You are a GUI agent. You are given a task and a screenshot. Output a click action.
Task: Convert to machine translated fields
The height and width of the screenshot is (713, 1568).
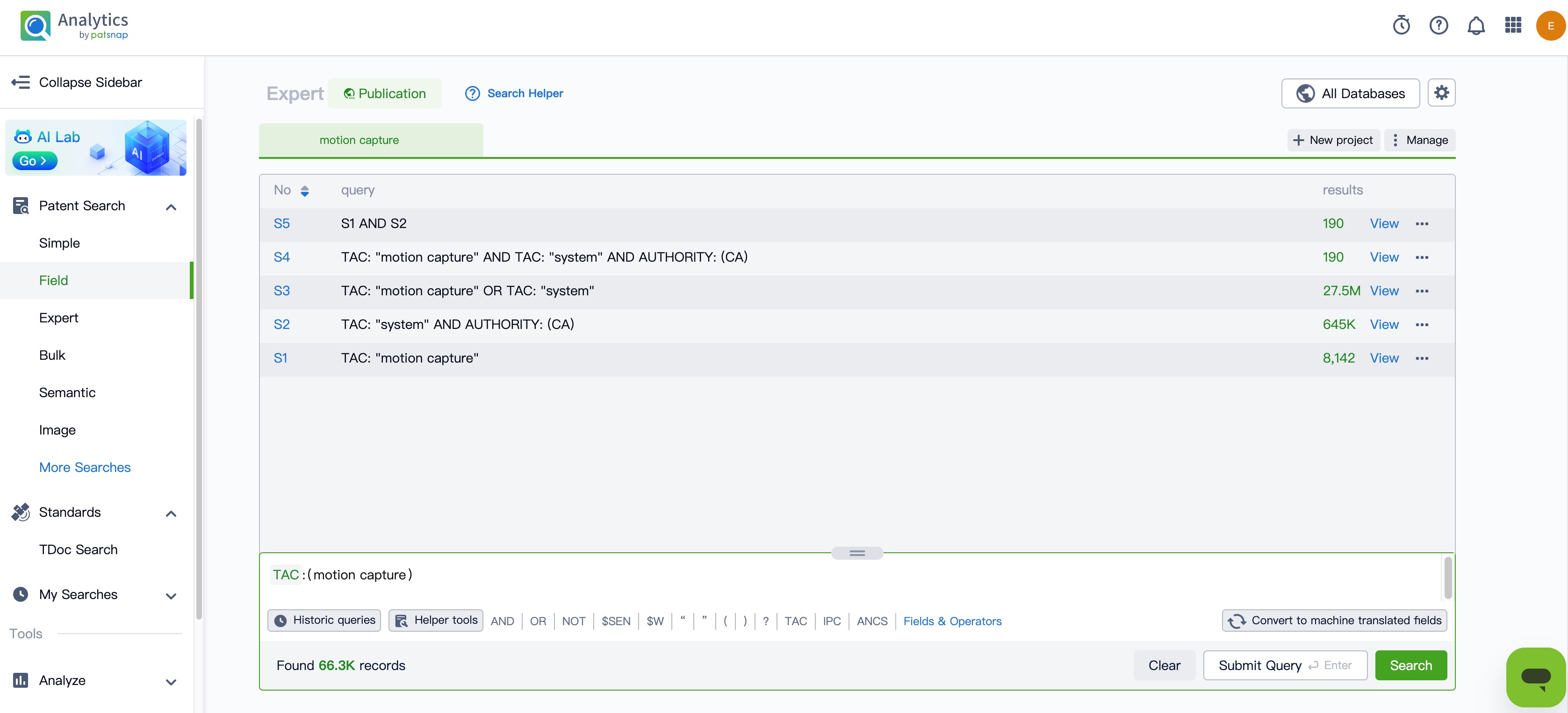point(1334,620)
